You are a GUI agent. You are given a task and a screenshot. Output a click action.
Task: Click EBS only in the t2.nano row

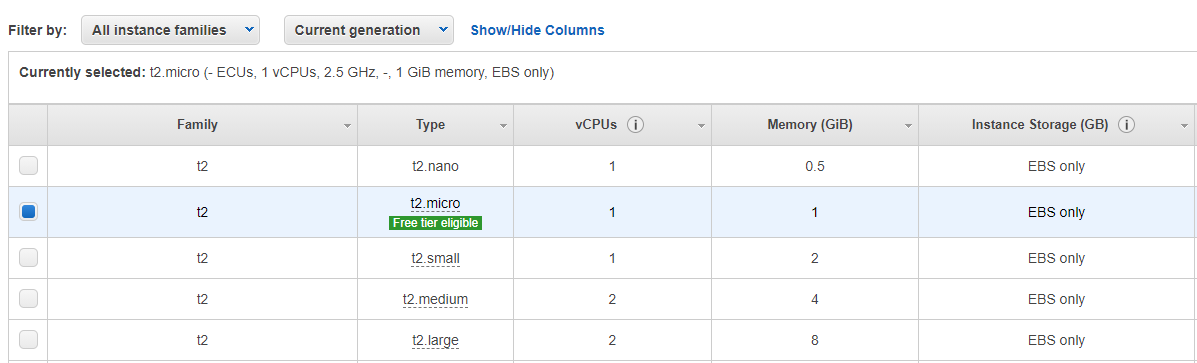tap(1056, 166)
